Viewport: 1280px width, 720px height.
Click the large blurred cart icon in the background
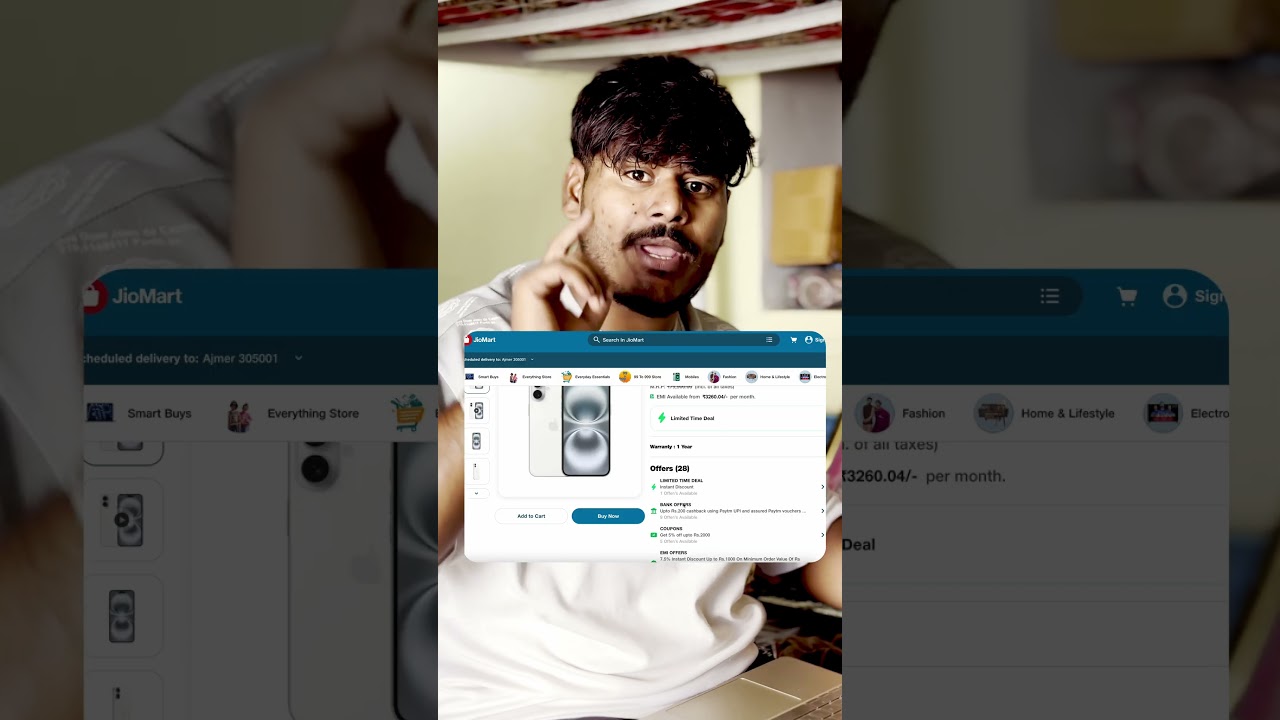[1127, 296]
